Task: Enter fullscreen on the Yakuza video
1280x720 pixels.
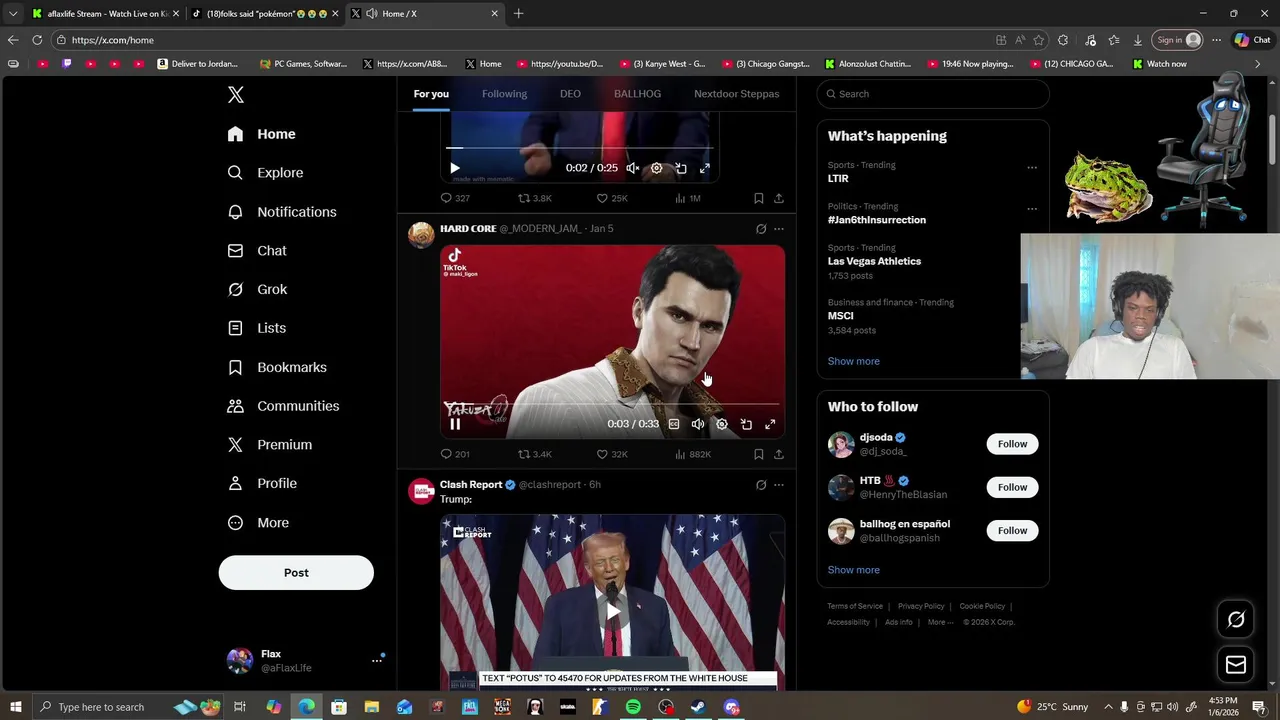Action: click(770, 424)
